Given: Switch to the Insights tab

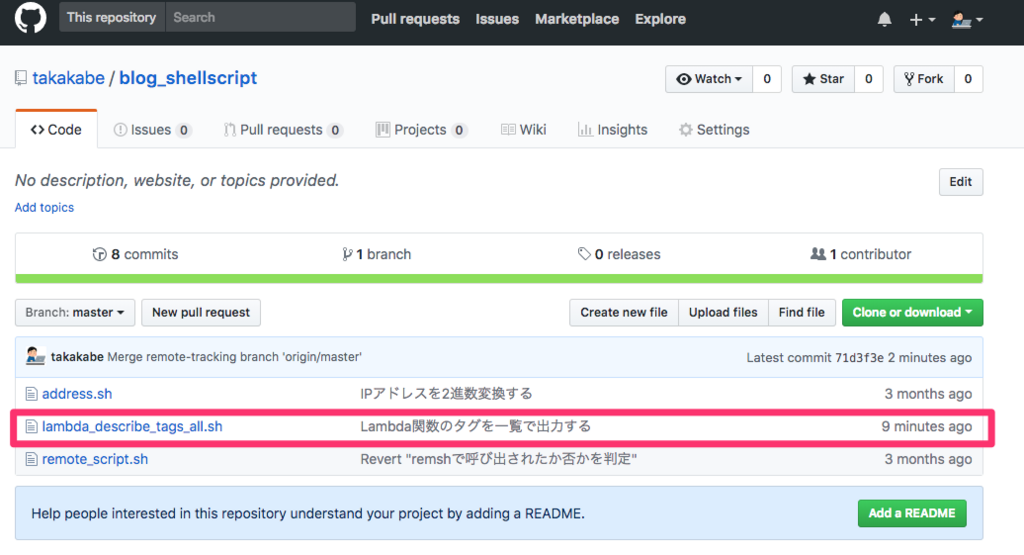Looking at the screenshot, I should pos(613,130).
